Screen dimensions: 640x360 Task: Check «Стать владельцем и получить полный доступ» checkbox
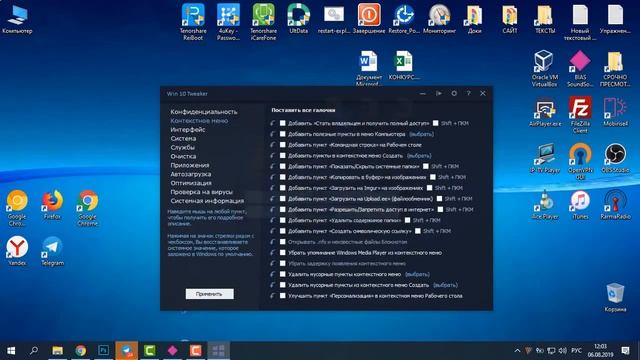click(x=282, y=123)
